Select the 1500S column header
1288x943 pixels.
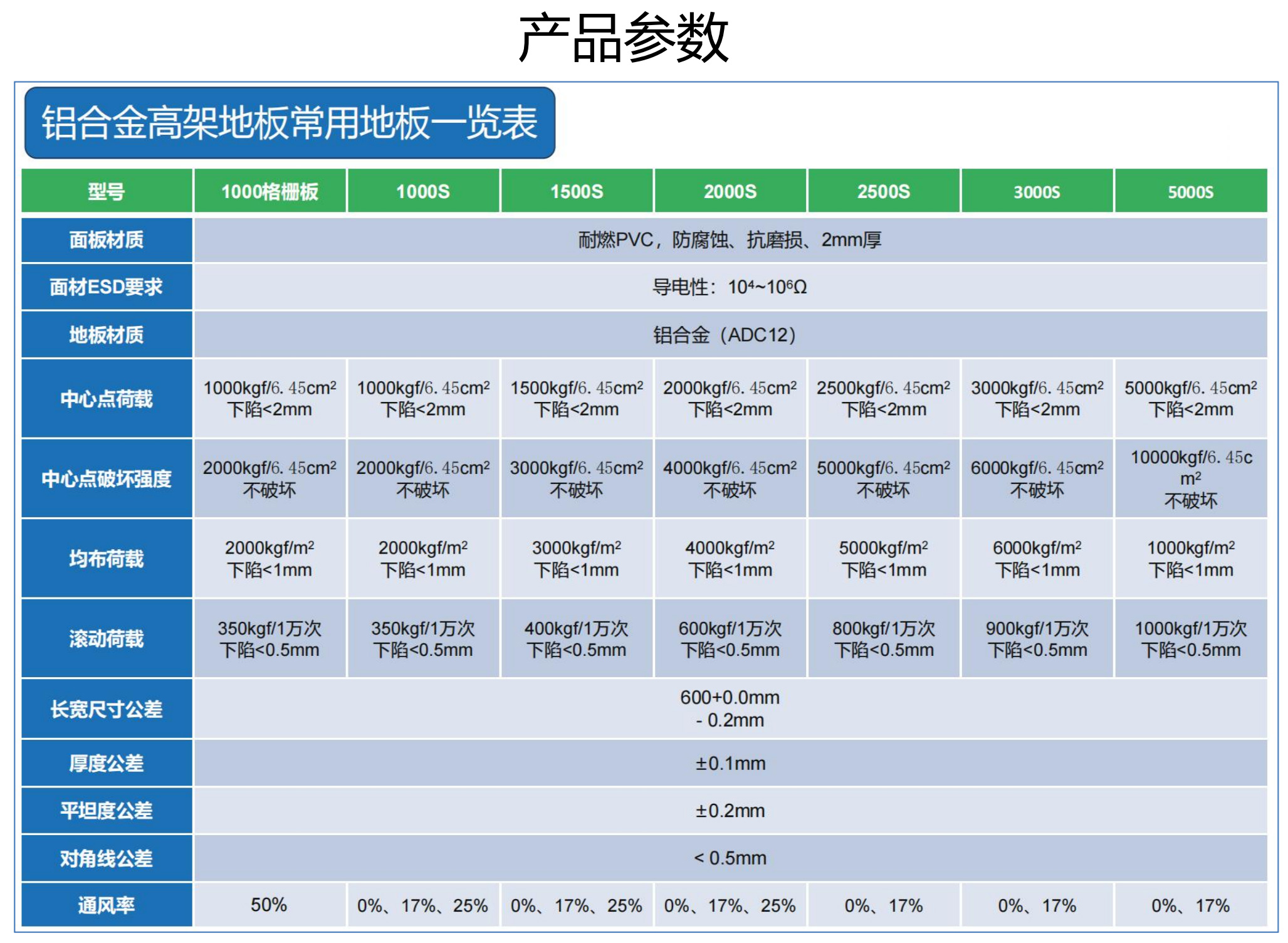(x=577, y=191)
